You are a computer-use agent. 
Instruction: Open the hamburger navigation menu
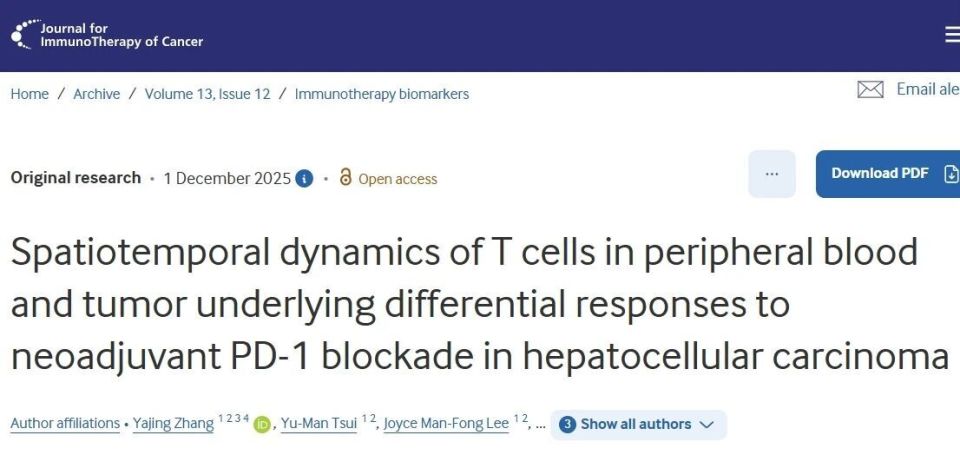(x=952, y=35)
